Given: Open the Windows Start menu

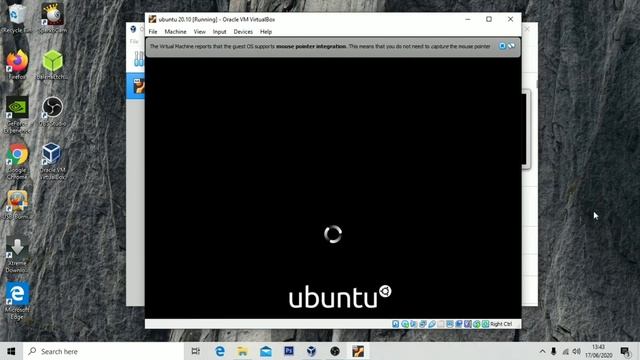Looking at the screenshot, I should point(11,351).
